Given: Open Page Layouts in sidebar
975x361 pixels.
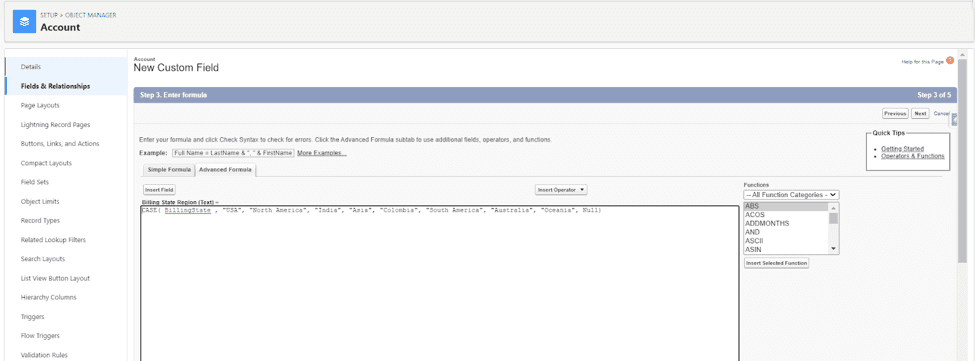Looking at the screenshot, I should click(40, 105).
